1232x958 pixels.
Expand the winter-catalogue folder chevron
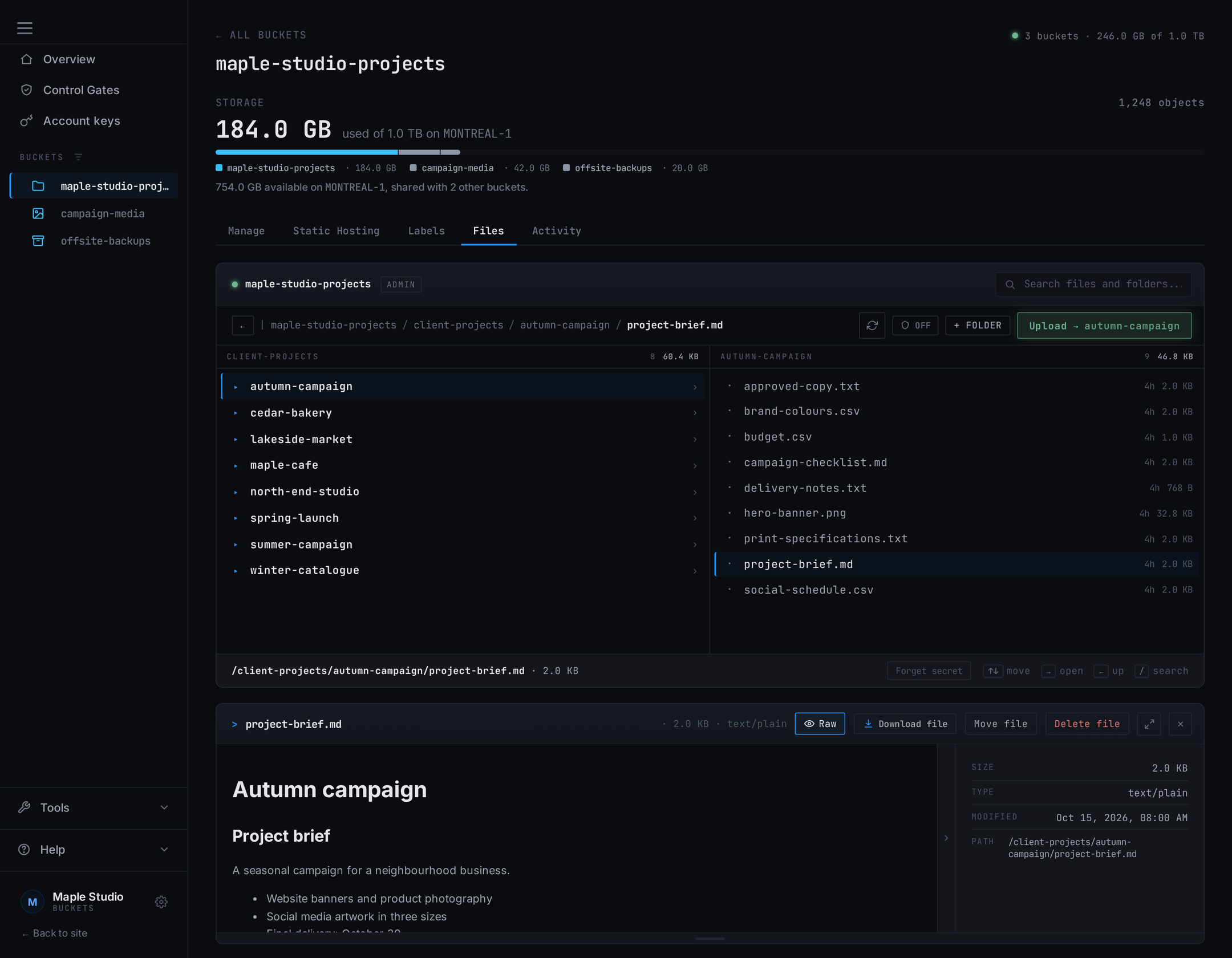(695, 571)
